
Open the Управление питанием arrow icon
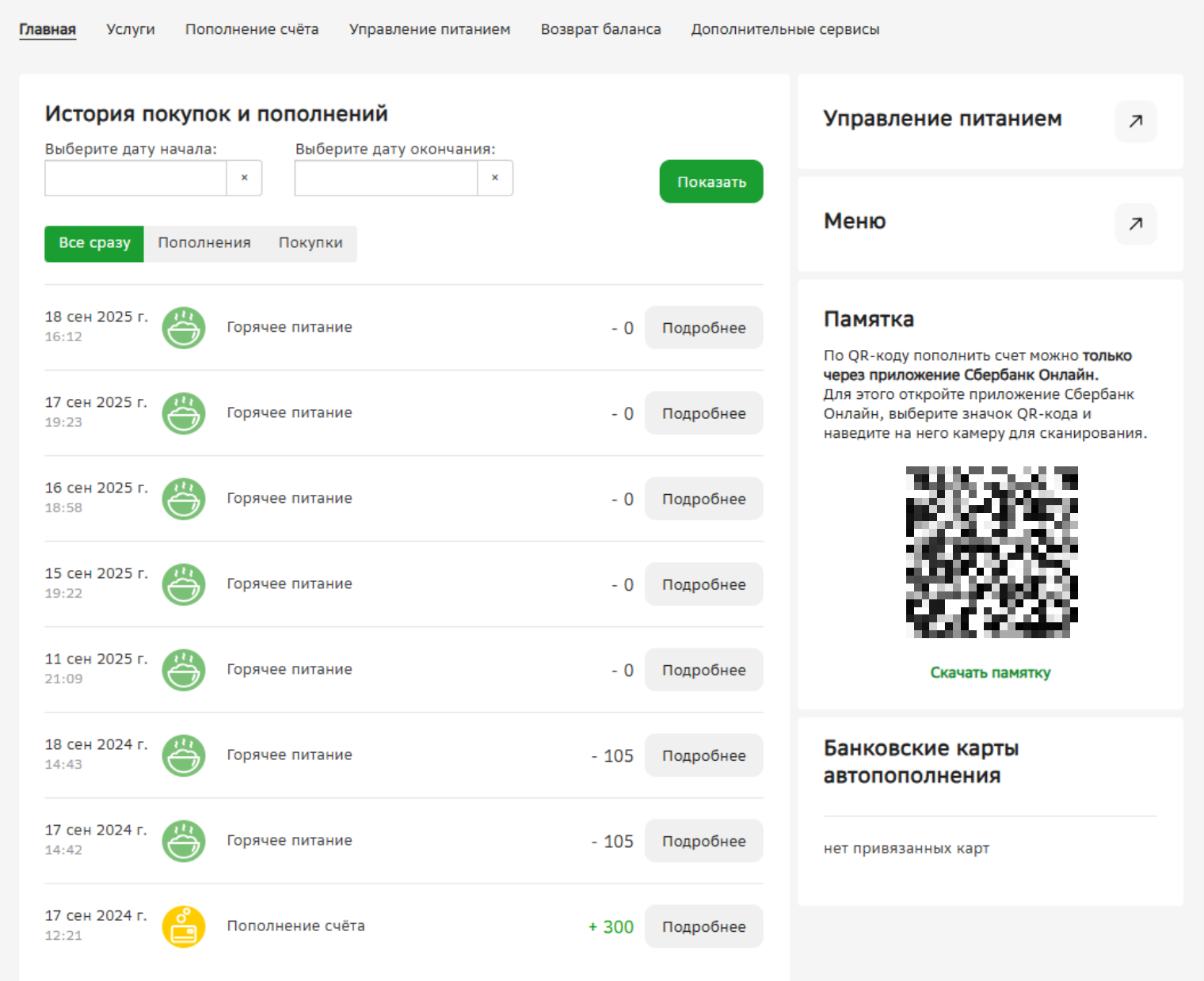1135,121
